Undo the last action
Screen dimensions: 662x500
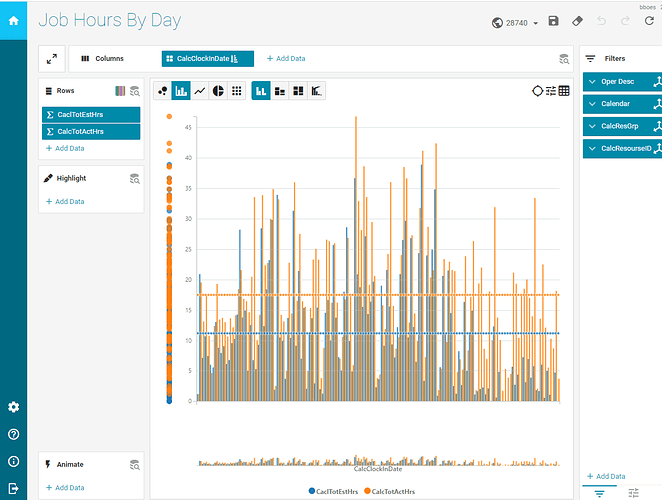tap(602, 21)
